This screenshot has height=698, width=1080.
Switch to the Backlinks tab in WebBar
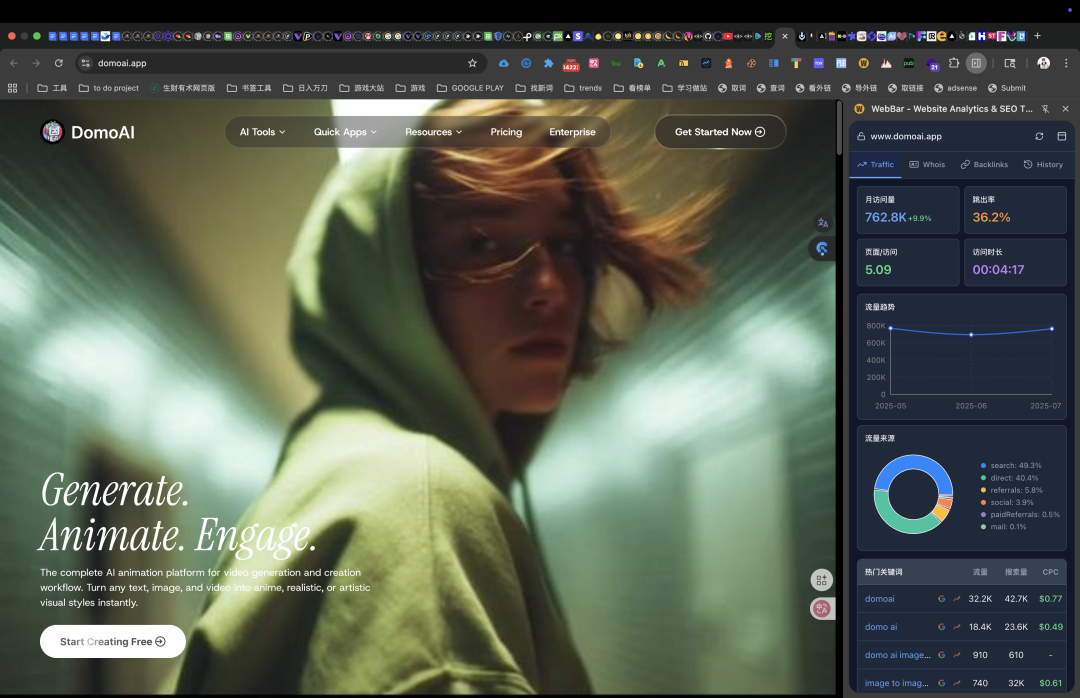(984, 165)
